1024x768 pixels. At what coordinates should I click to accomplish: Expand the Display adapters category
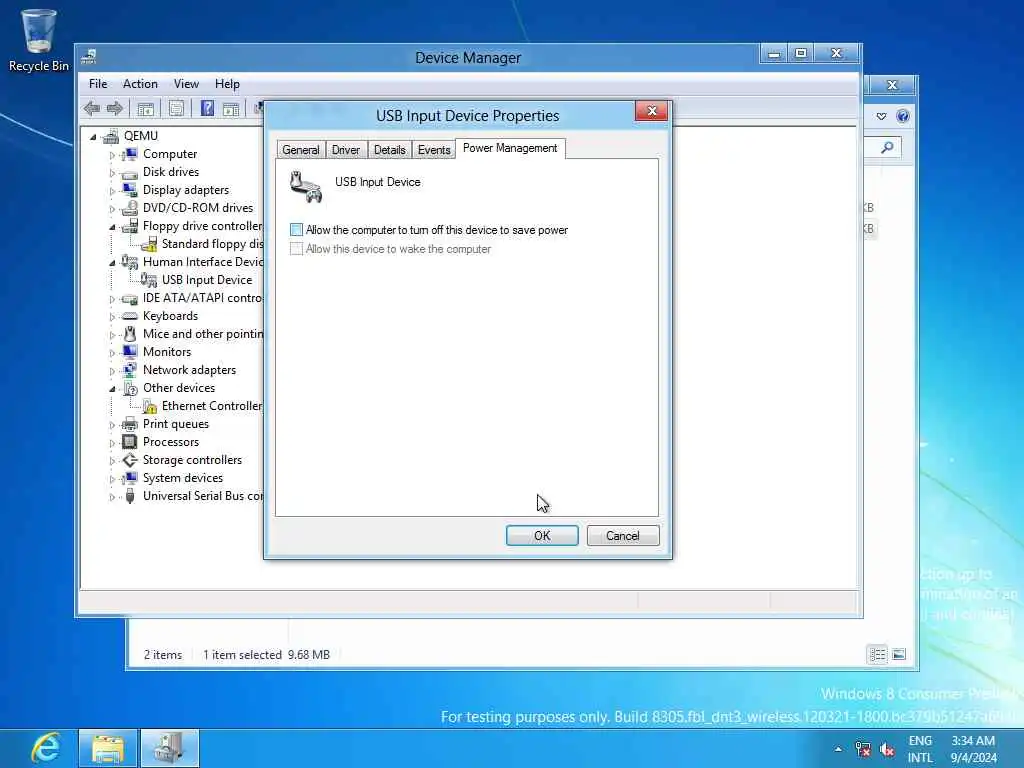pos(112,191)
